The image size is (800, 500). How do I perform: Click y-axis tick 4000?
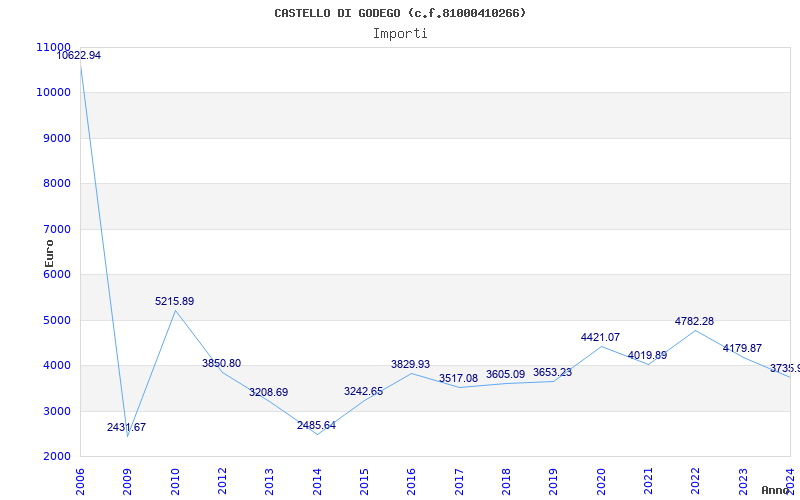click(56, 366)
